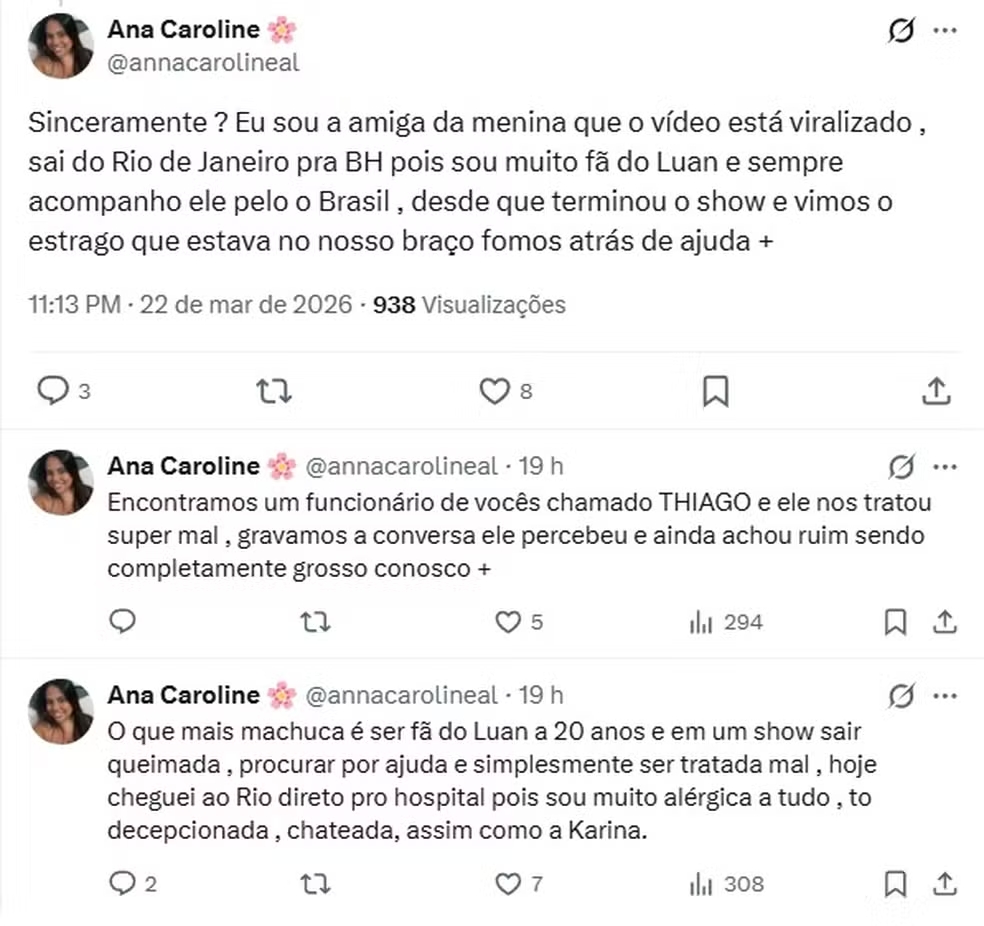Open the more options menu on the main tweet

pyautogui.click(x=944, y=30)
